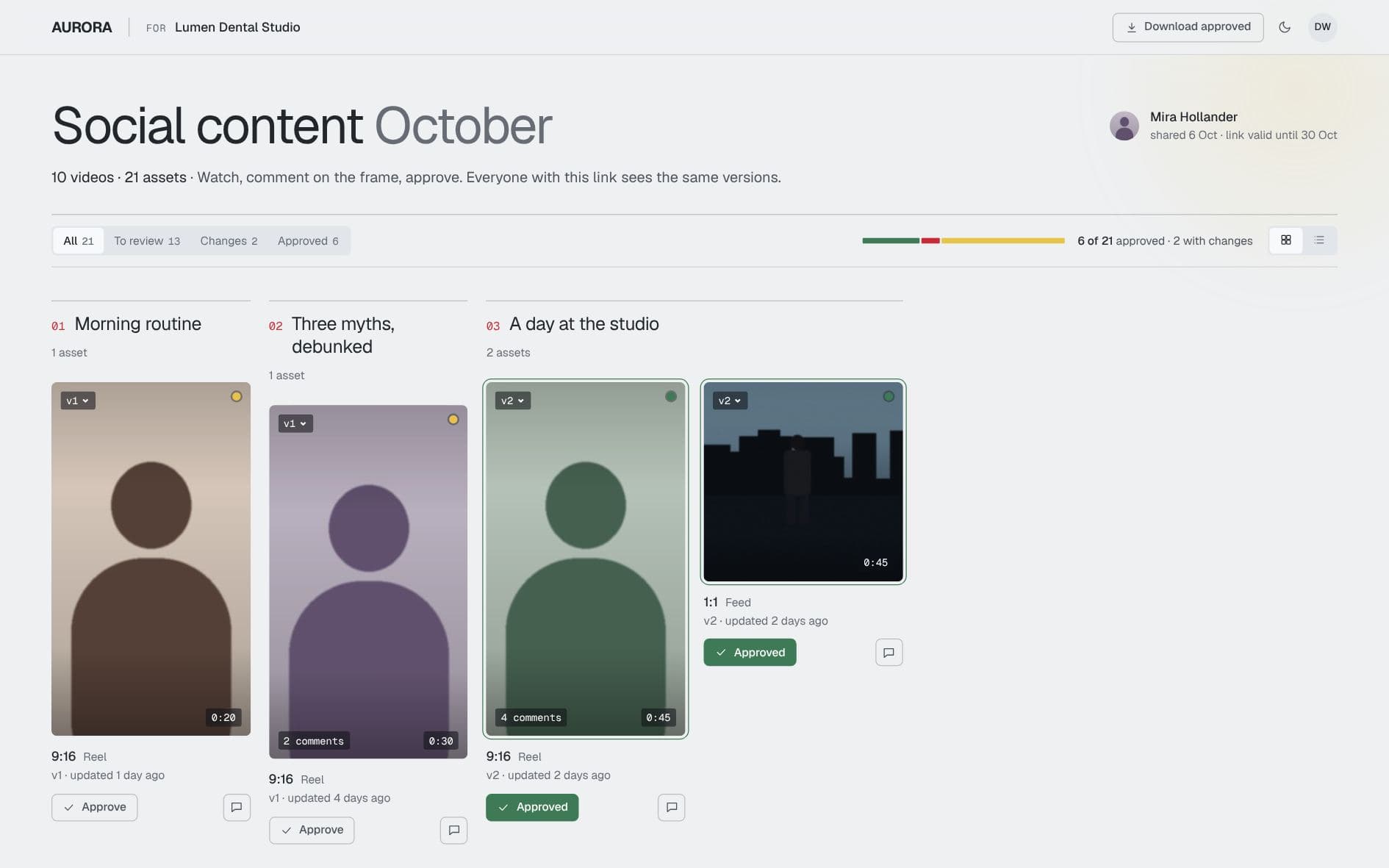Toggle Approved state on studio 9:16 reel
Viewport: 1389px width, 868px height.
[532, 807]
